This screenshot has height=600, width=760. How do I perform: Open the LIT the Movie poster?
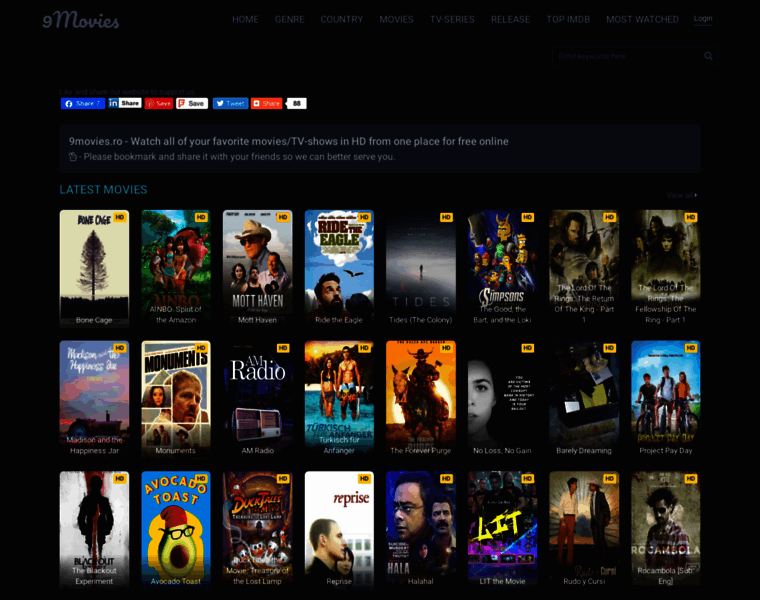[x=502, y=530]
